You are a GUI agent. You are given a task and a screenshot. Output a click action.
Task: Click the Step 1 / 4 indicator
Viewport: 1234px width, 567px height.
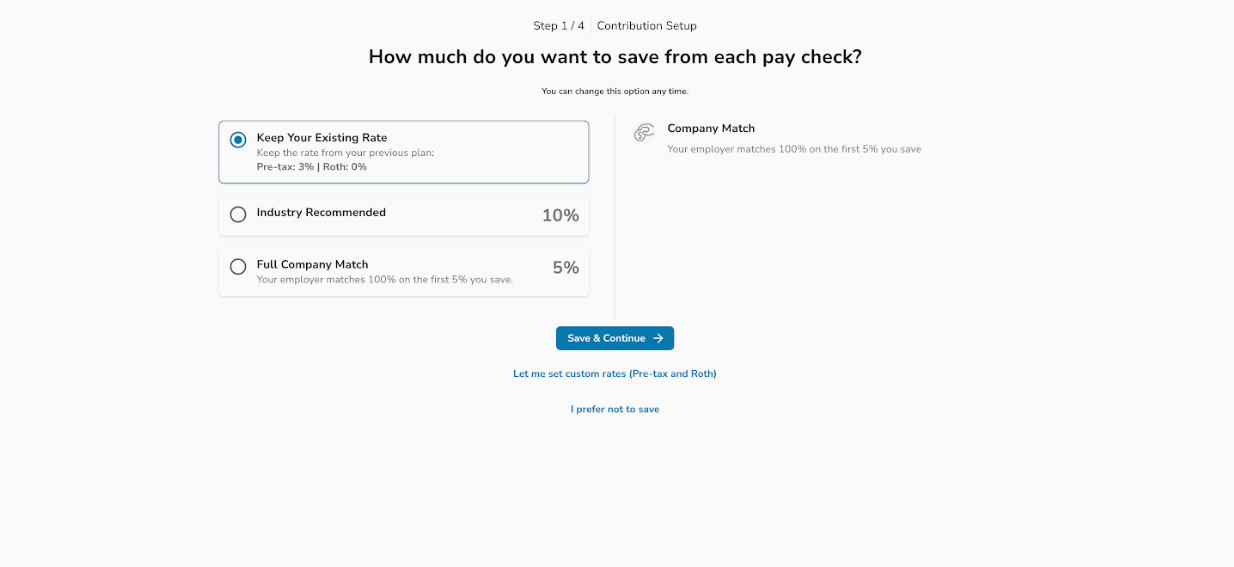click(x=559, y=26)
